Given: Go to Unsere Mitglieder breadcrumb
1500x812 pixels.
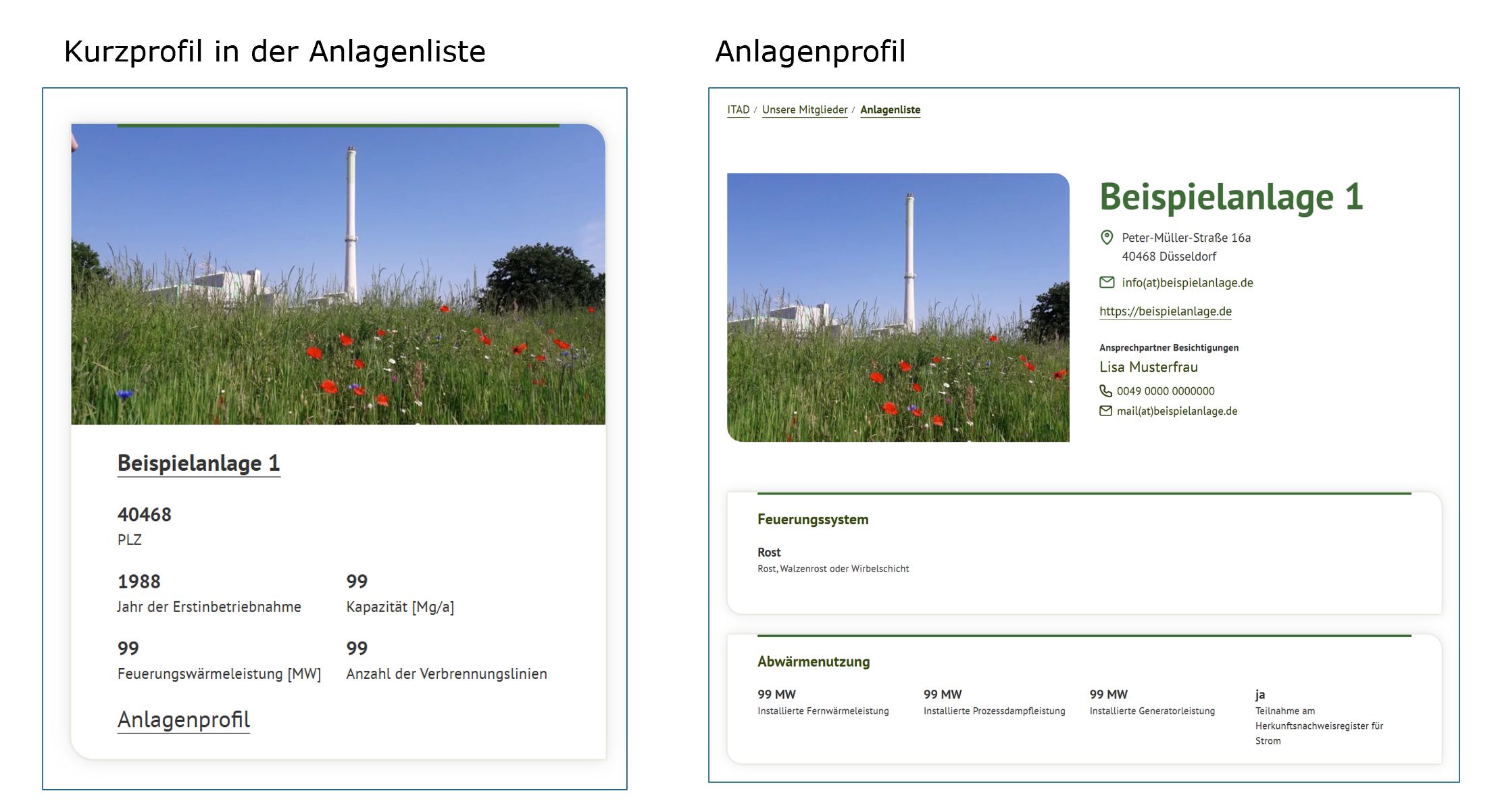Looking at the screenshot, I should pos(804,109).
